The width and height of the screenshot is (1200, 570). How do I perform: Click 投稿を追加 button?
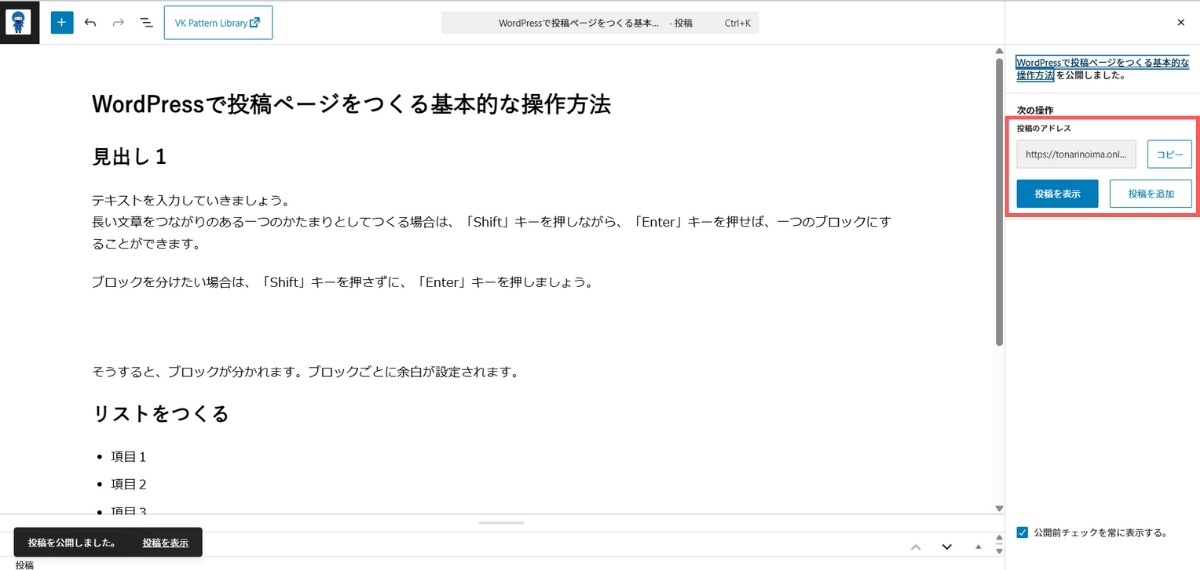[x=1151, y=194]
